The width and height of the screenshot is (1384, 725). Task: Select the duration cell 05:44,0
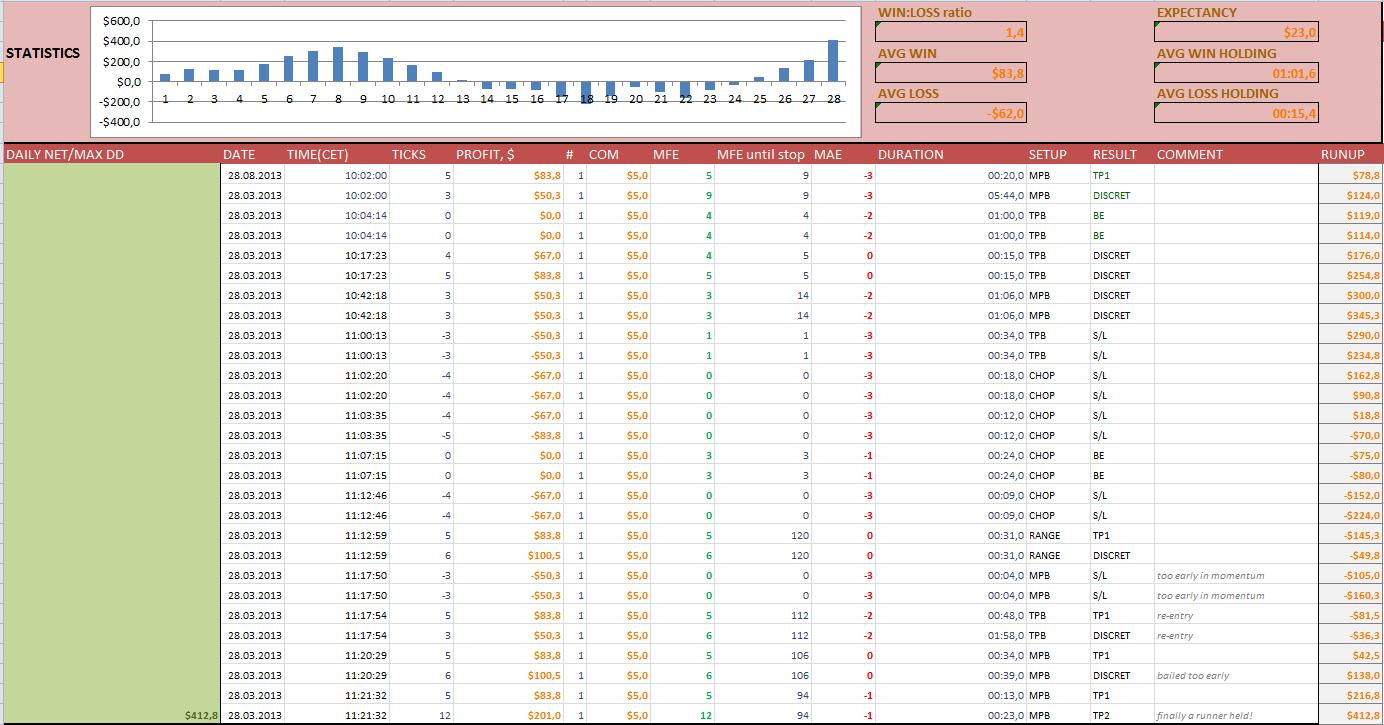(951, 195)
